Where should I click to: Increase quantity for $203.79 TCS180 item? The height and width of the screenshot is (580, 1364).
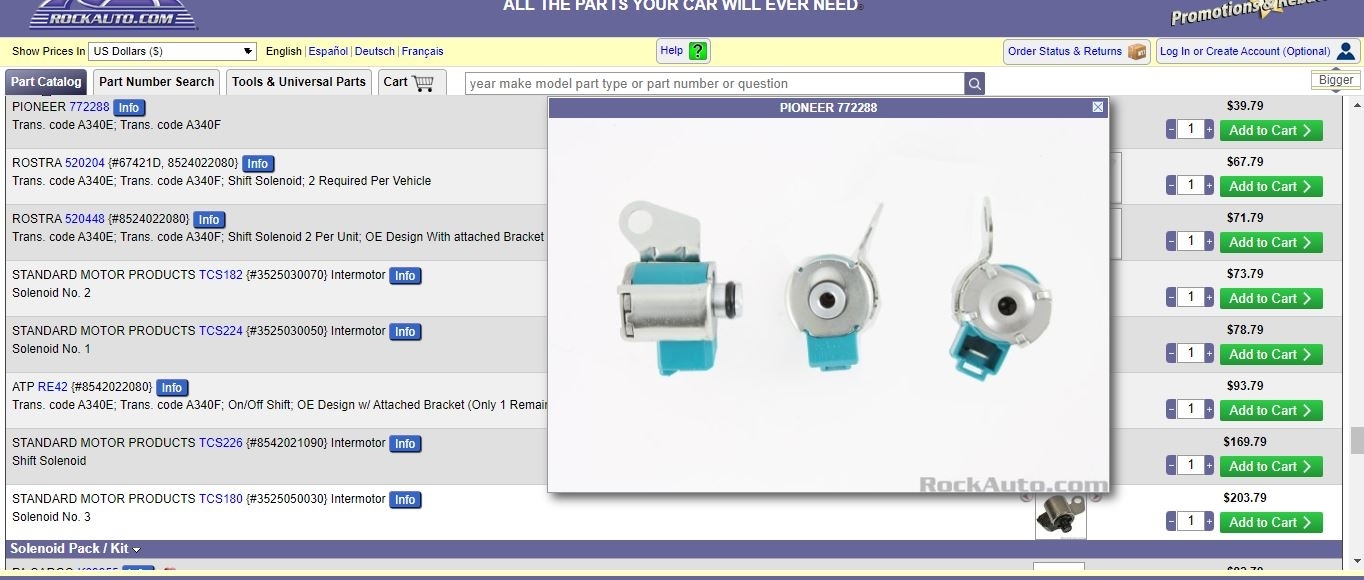click(1209, 522)
